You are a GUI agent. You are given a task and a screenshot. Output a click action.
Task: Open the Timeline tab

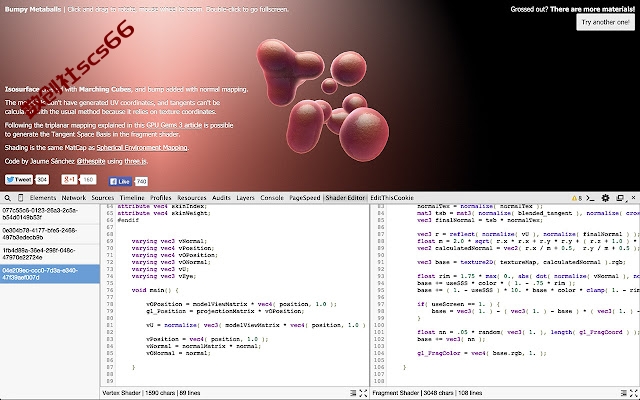tap(132, 198)
